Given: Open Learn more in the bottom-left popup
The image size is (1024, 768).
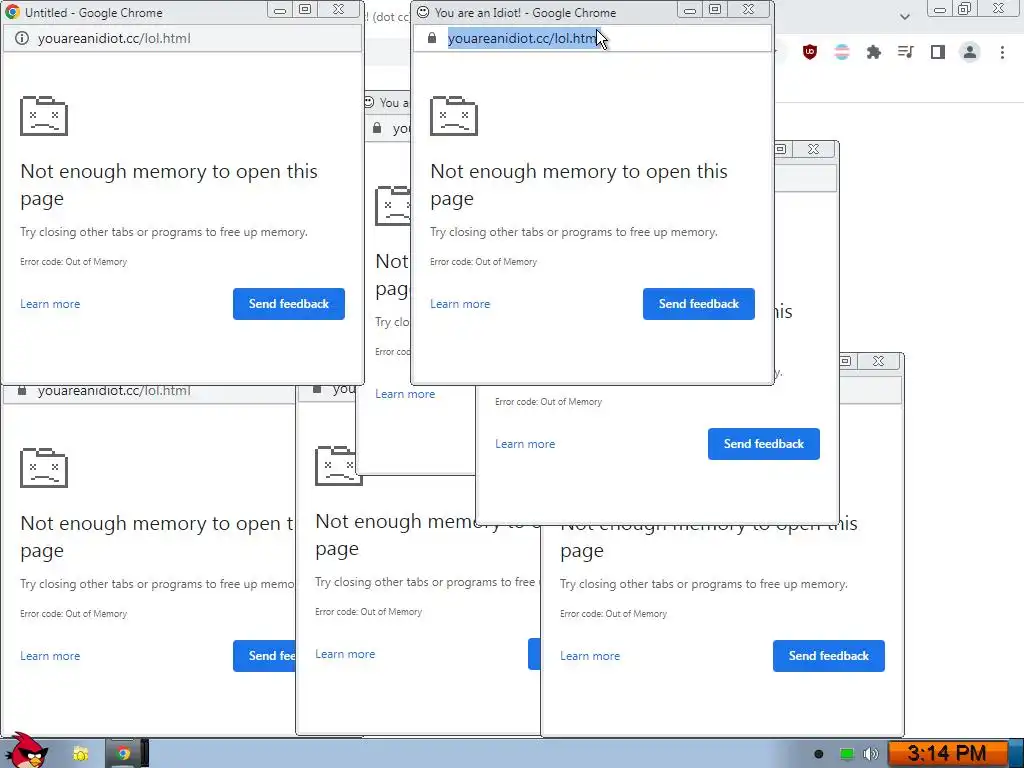Looking at the screenshot, I should click(x=50, y=656).
